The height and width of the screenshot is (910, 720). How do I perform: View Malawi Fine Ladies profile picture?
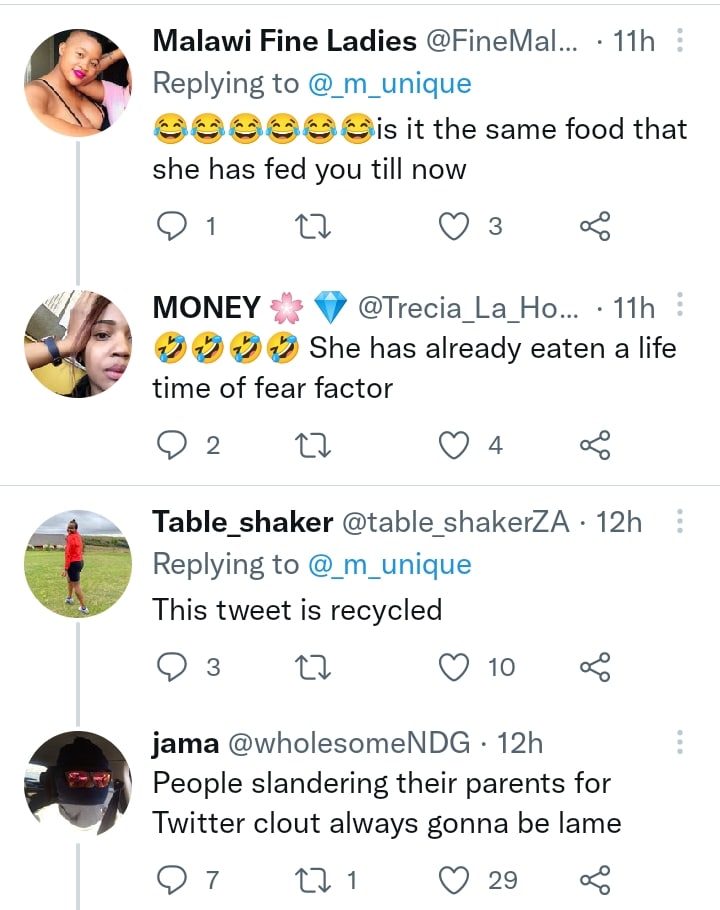[x=77, y=82]
